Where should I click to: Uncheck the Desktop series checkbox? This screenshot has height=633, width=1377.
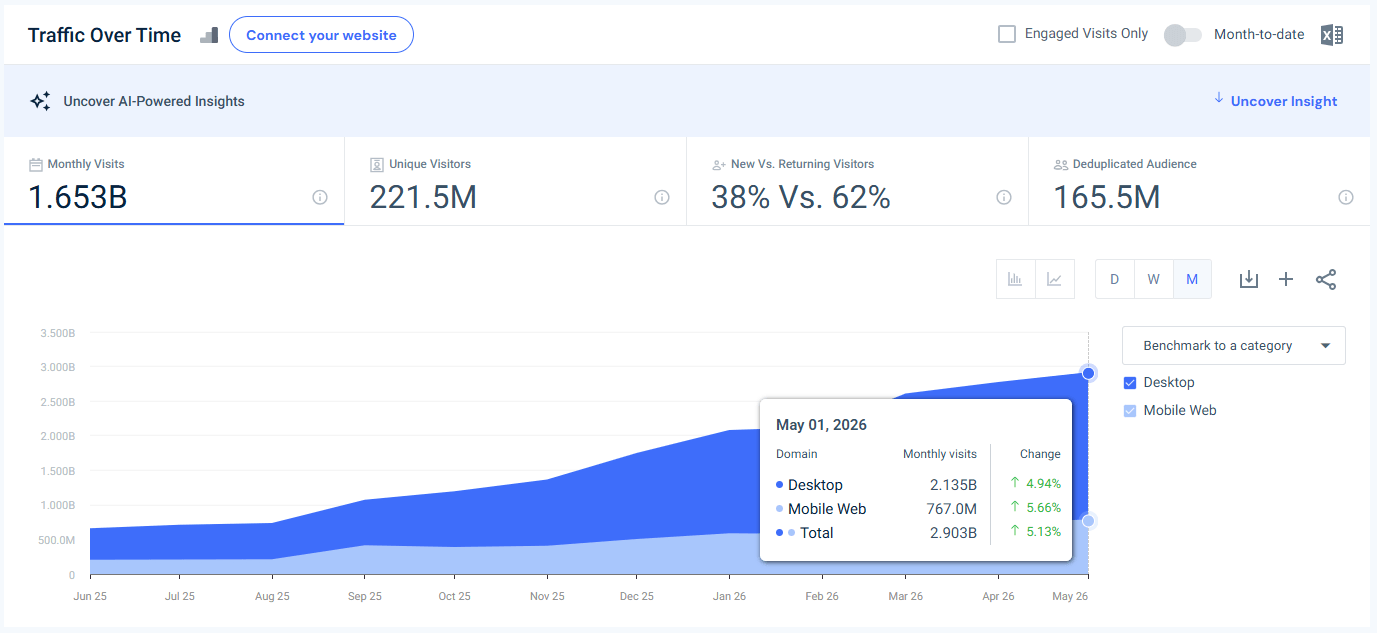click(x=1130, y=383)
